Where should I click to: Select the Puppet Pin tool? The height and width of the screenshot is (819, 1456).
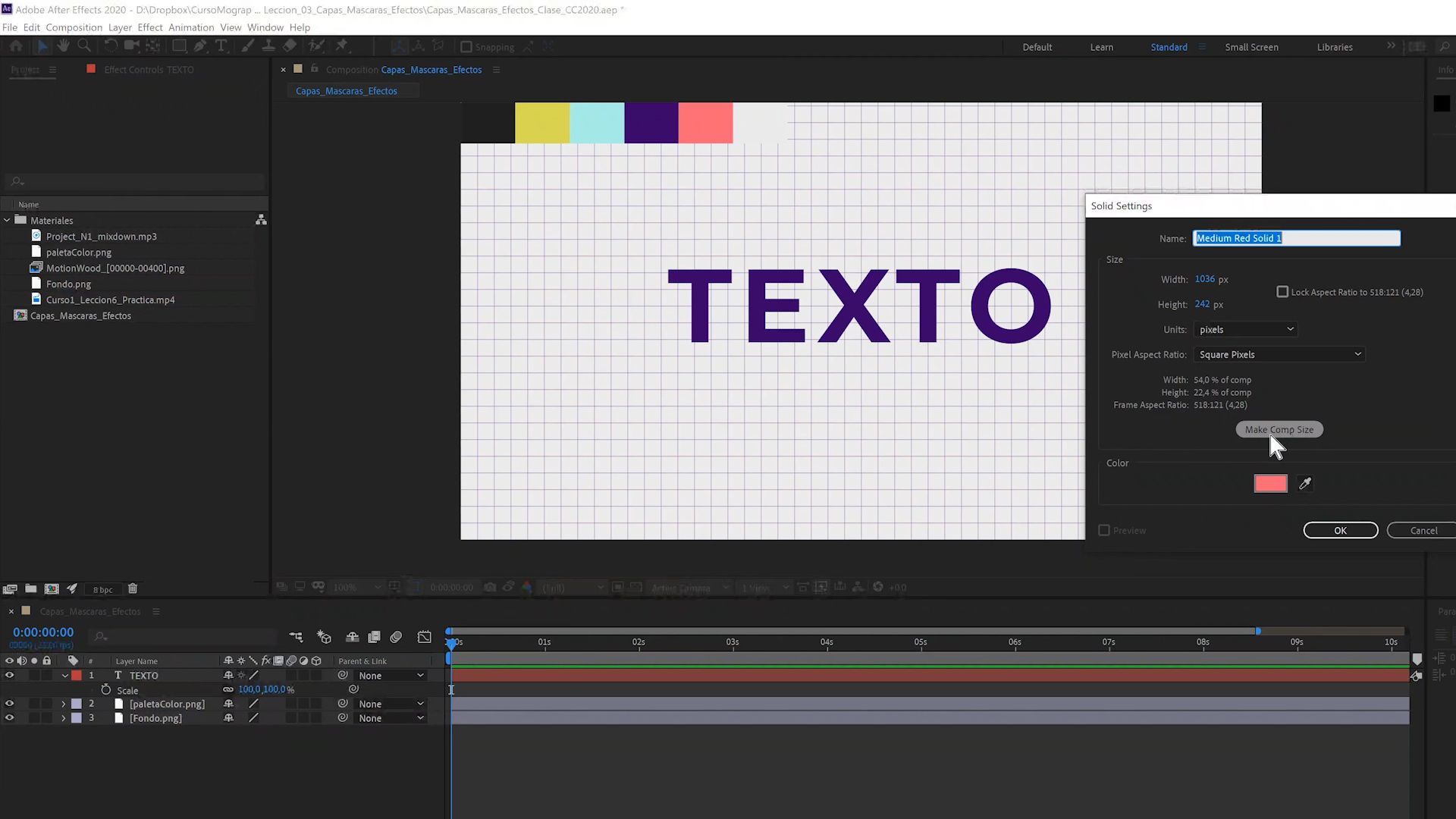(x=342, y=46)
